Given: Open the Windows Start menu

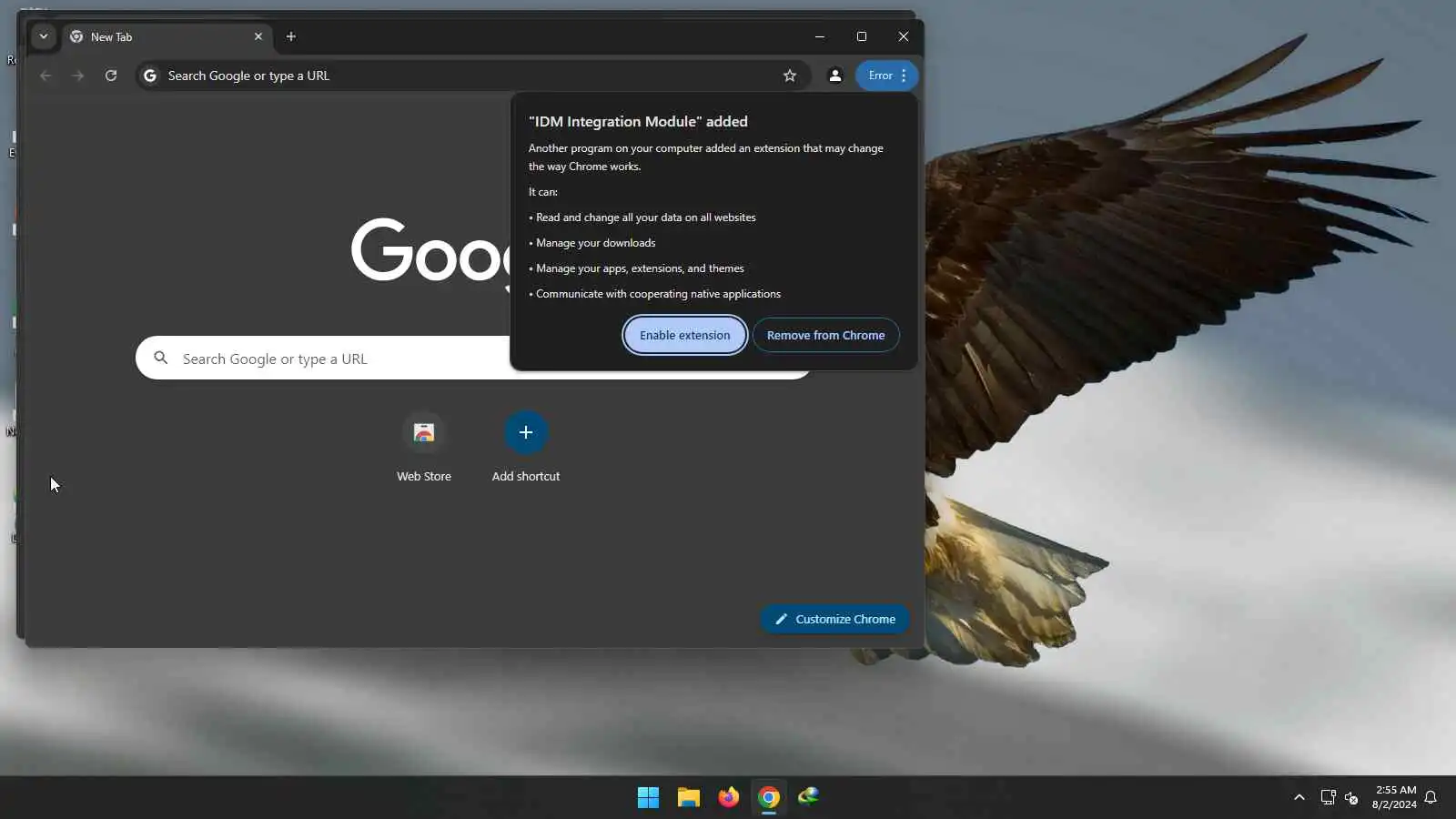Looking at the screenshot, I should [x=648, y=798].
